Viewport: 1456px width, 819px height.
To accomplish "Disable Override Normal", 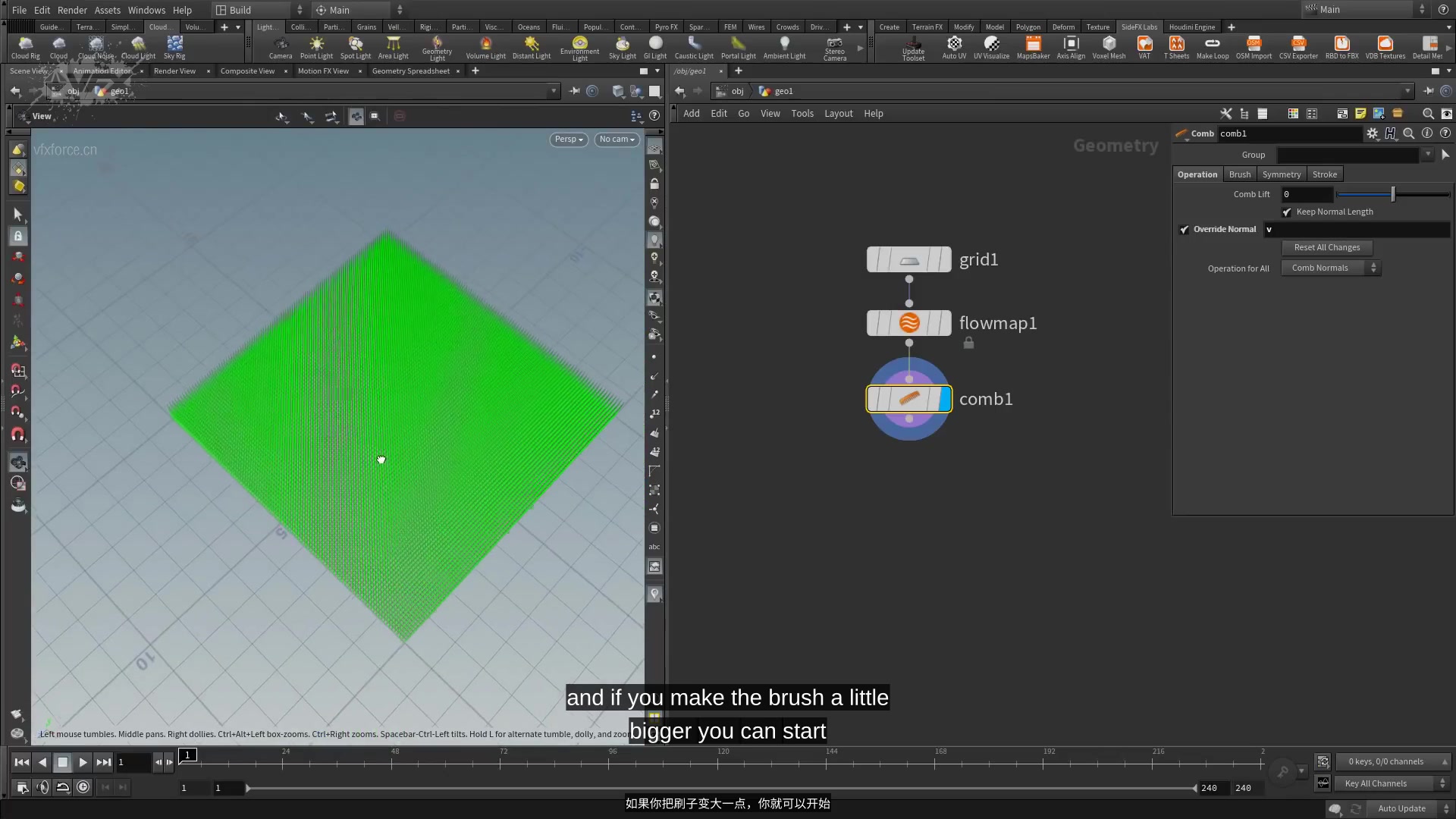I will [x=1185, y=229].
